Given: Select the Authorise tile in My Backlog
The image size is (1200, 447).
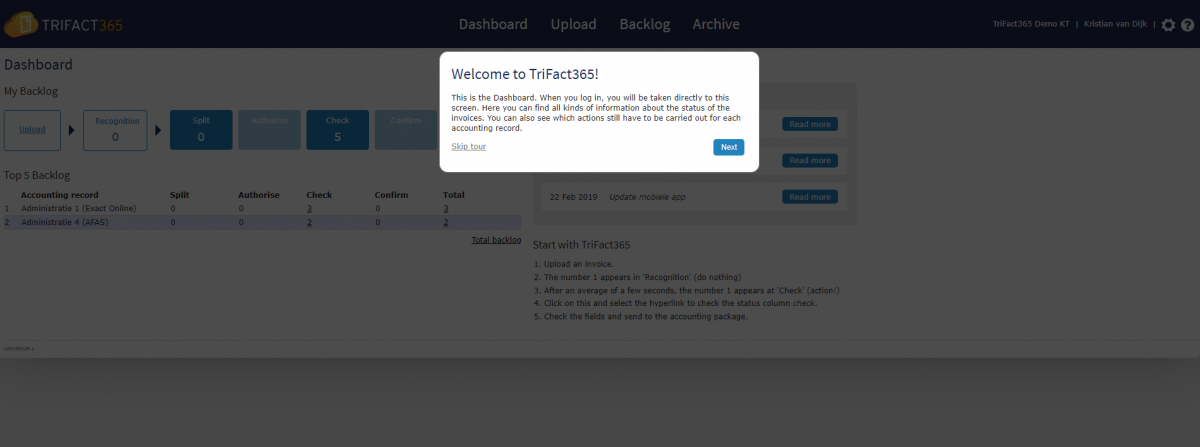Looking at the screenshot, I should point(269,130).
